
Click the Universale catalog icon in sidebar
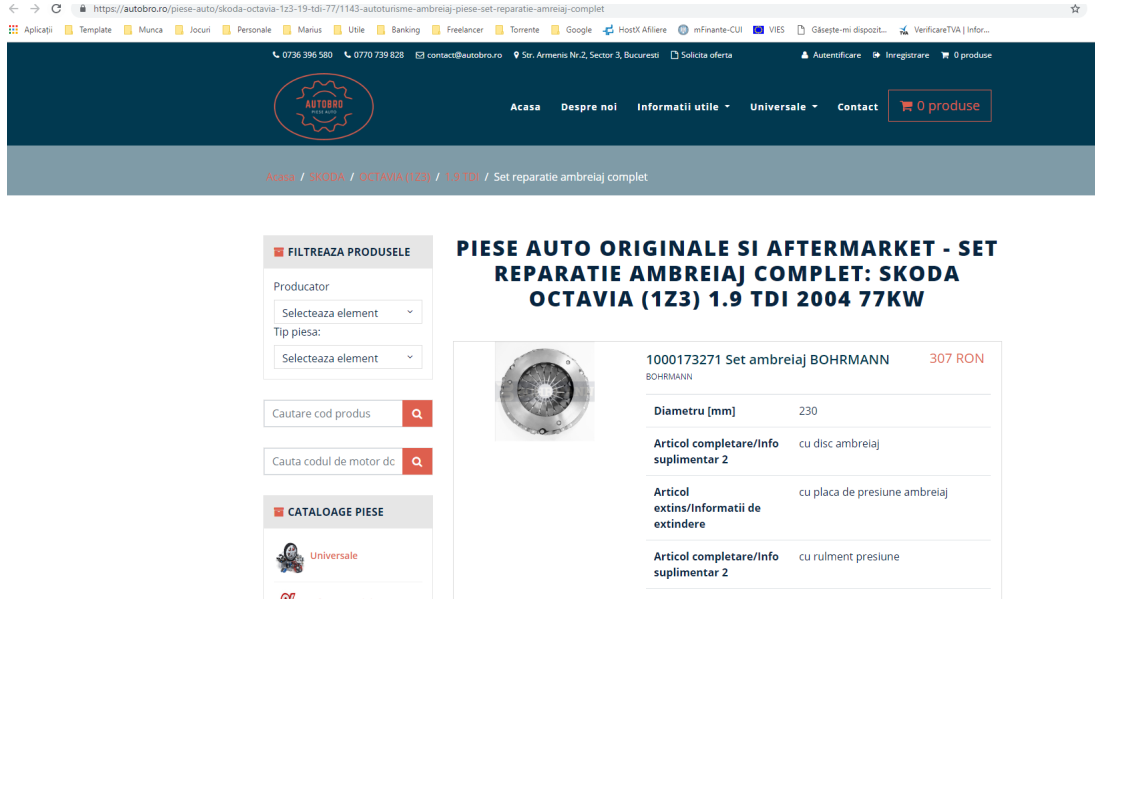coord(290,558)
